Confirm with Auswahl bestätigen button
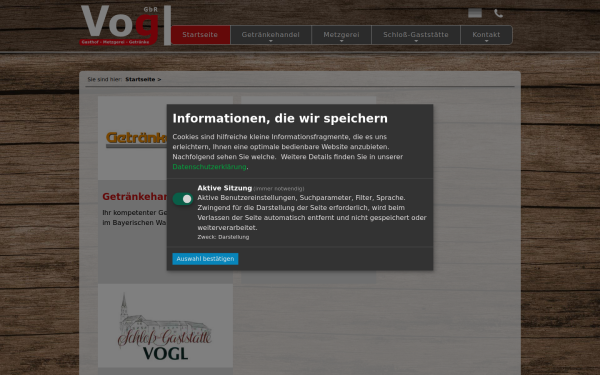The height and width of the screenshot is (375, 600). [205, 259]
